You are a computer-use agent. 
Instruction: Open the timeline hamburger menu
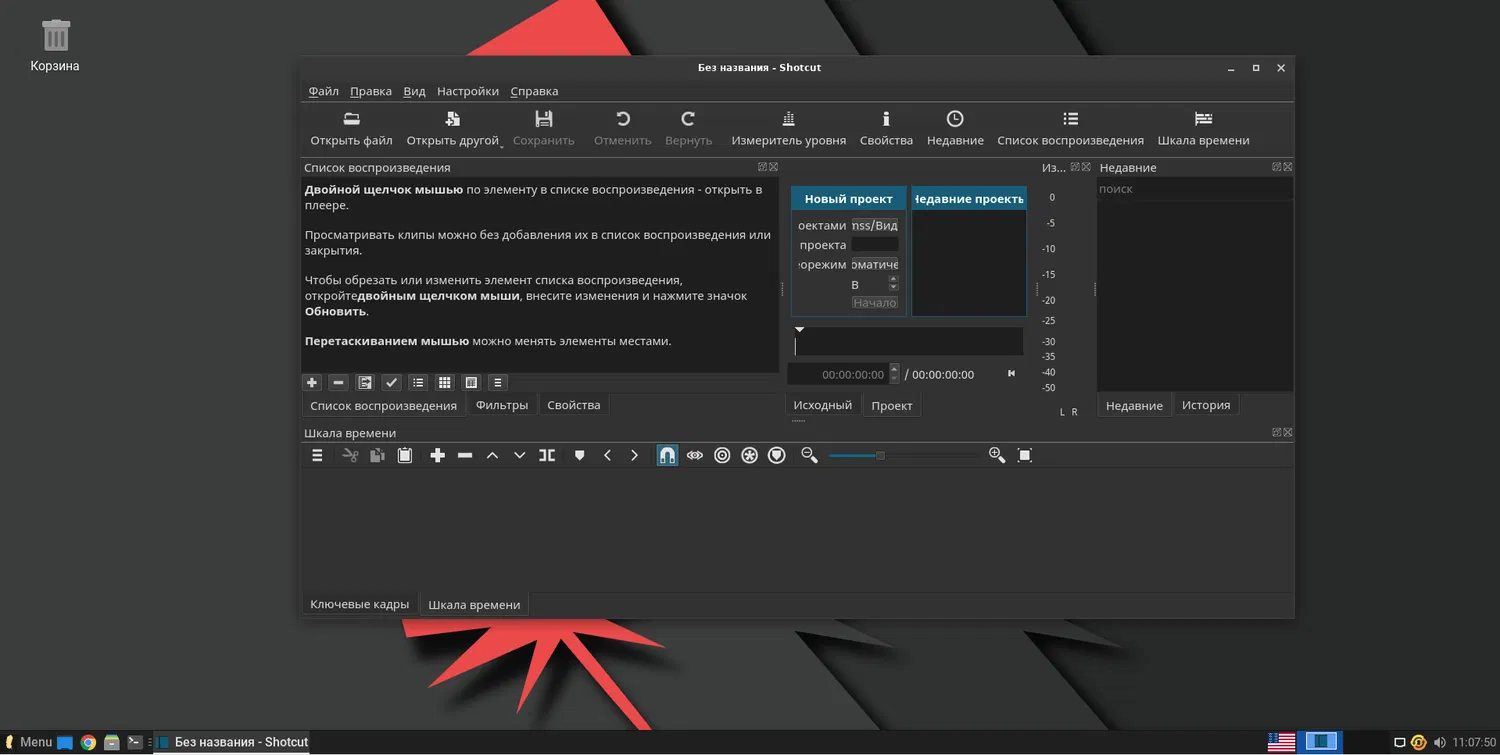tap(317, 455)
